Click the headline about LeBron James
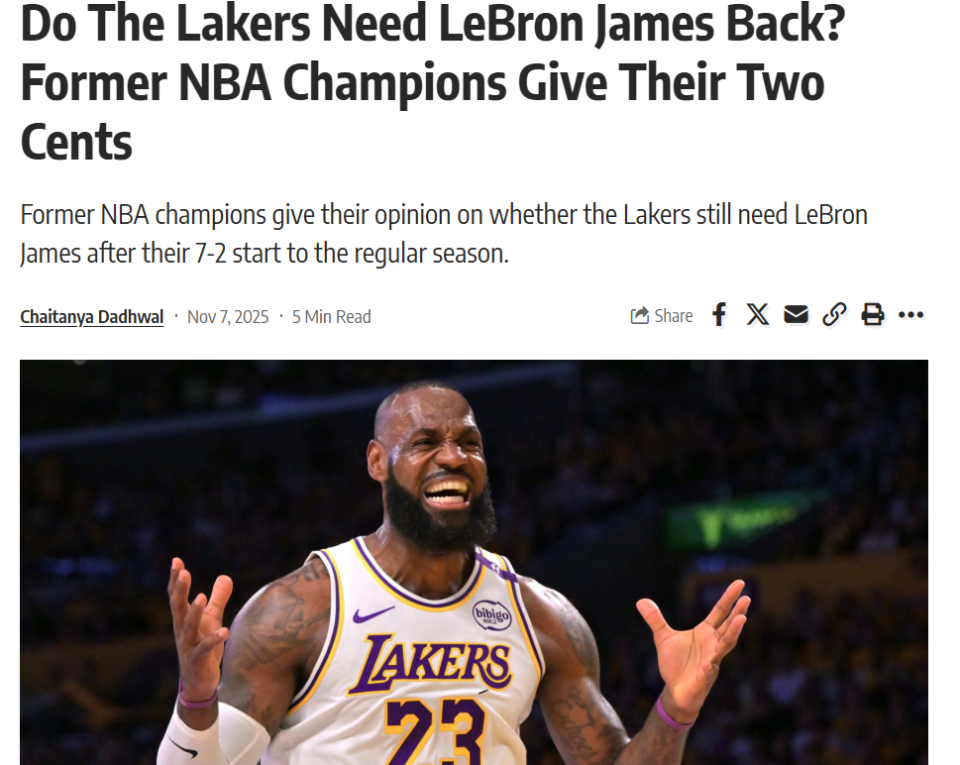The image size is (960, 765). tap(432, 83)
